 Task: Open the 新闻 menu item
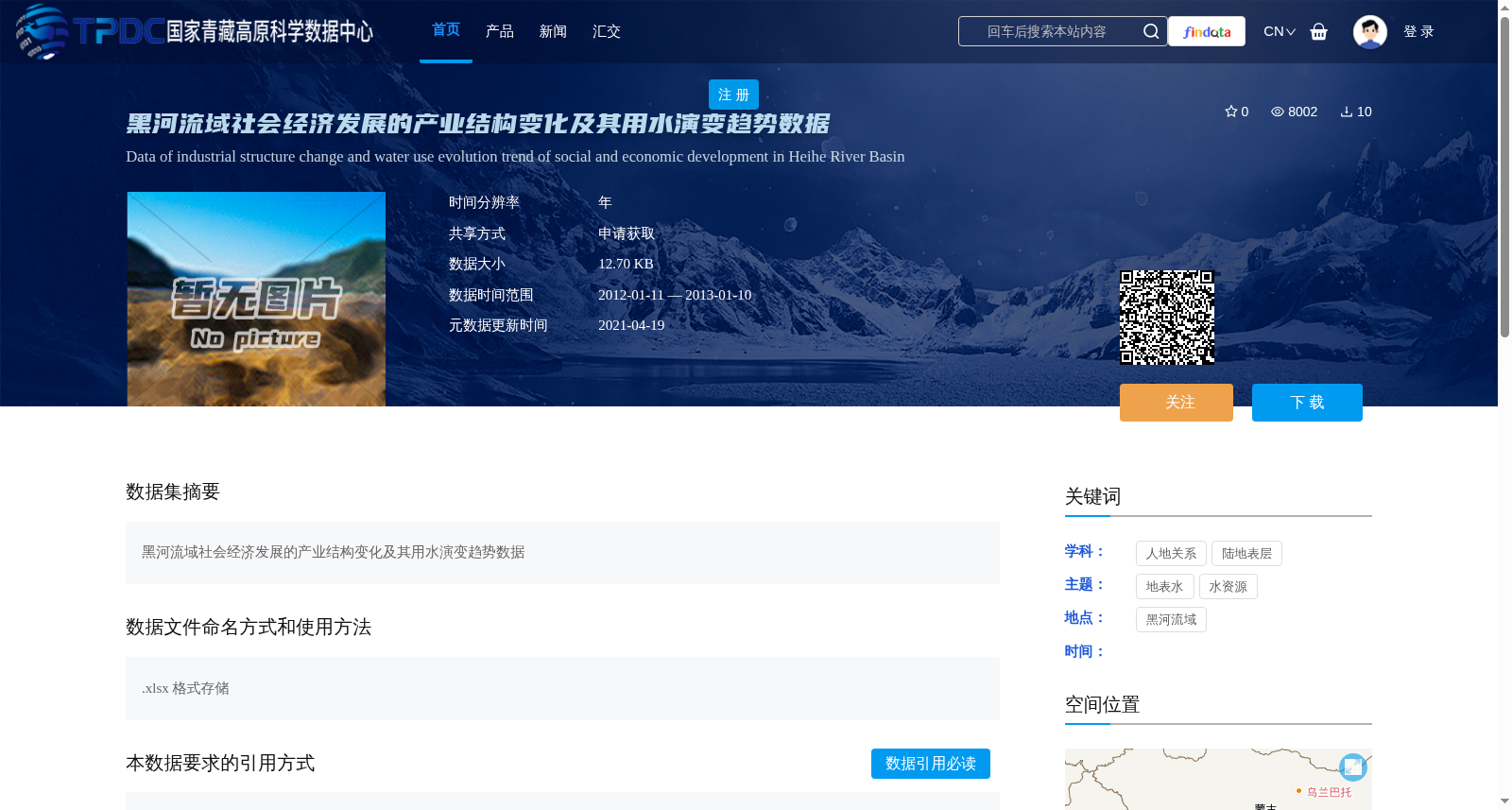pyautogui.click(x=553, y=31)
